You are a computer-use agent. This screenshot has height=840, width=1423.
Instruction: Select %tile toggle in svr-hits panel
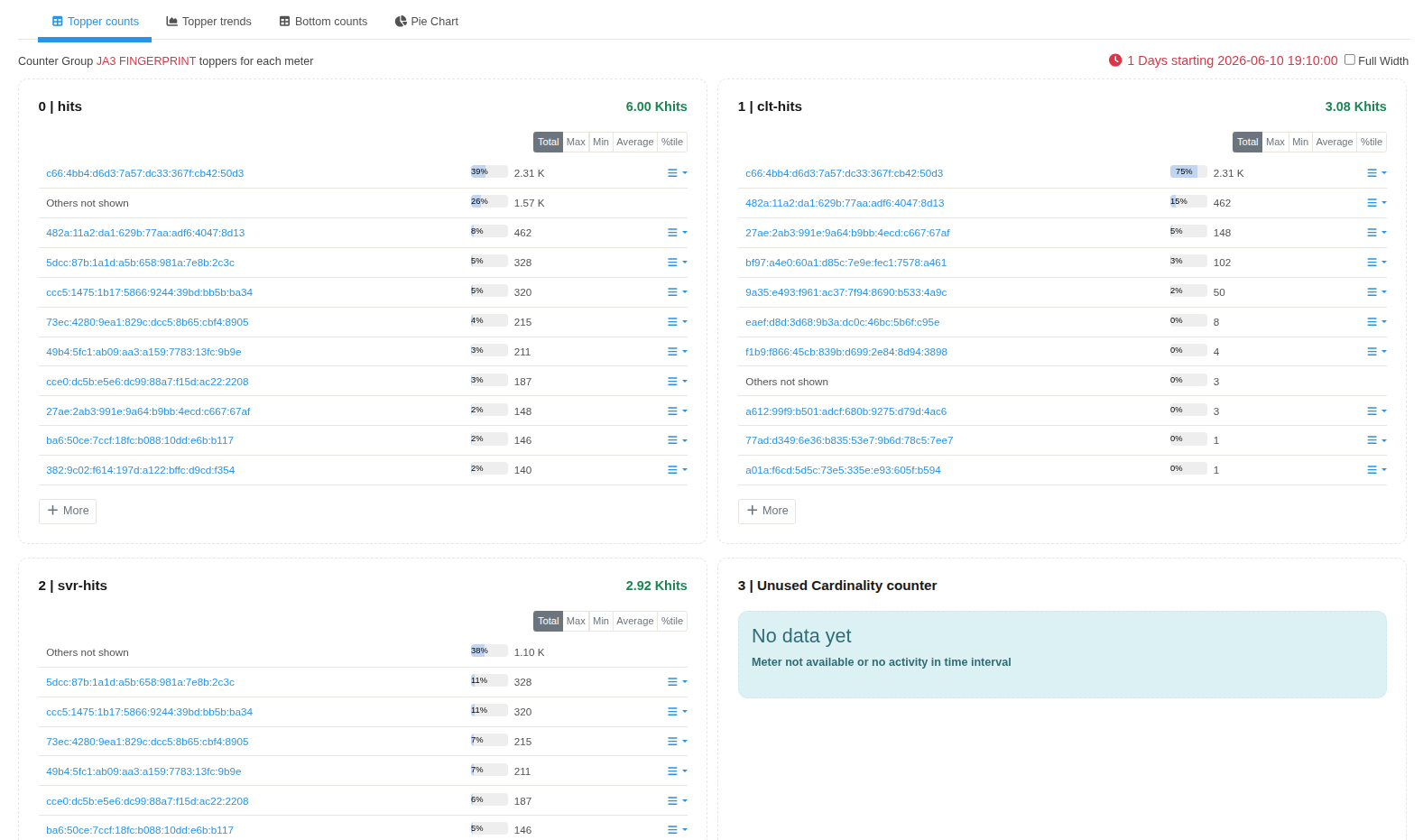672,621
